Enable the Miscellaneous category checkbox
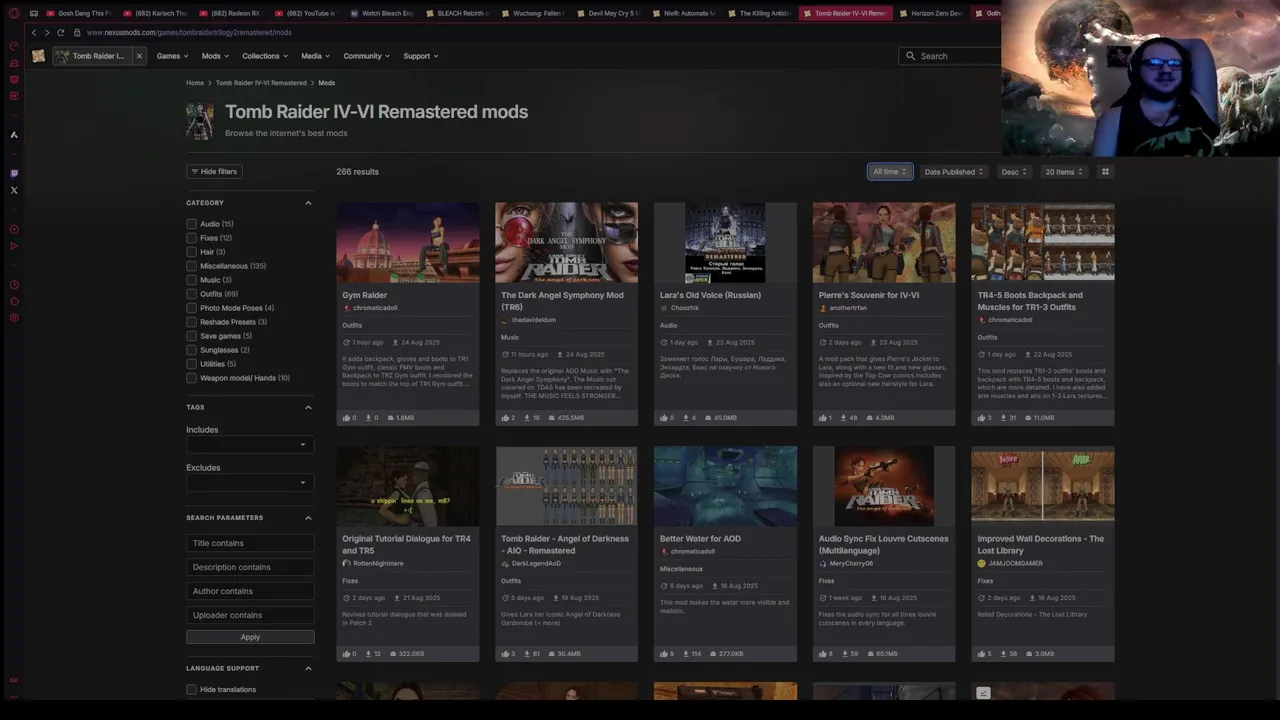Viewport: 1280px width, 720px height. tap(191, 266)
